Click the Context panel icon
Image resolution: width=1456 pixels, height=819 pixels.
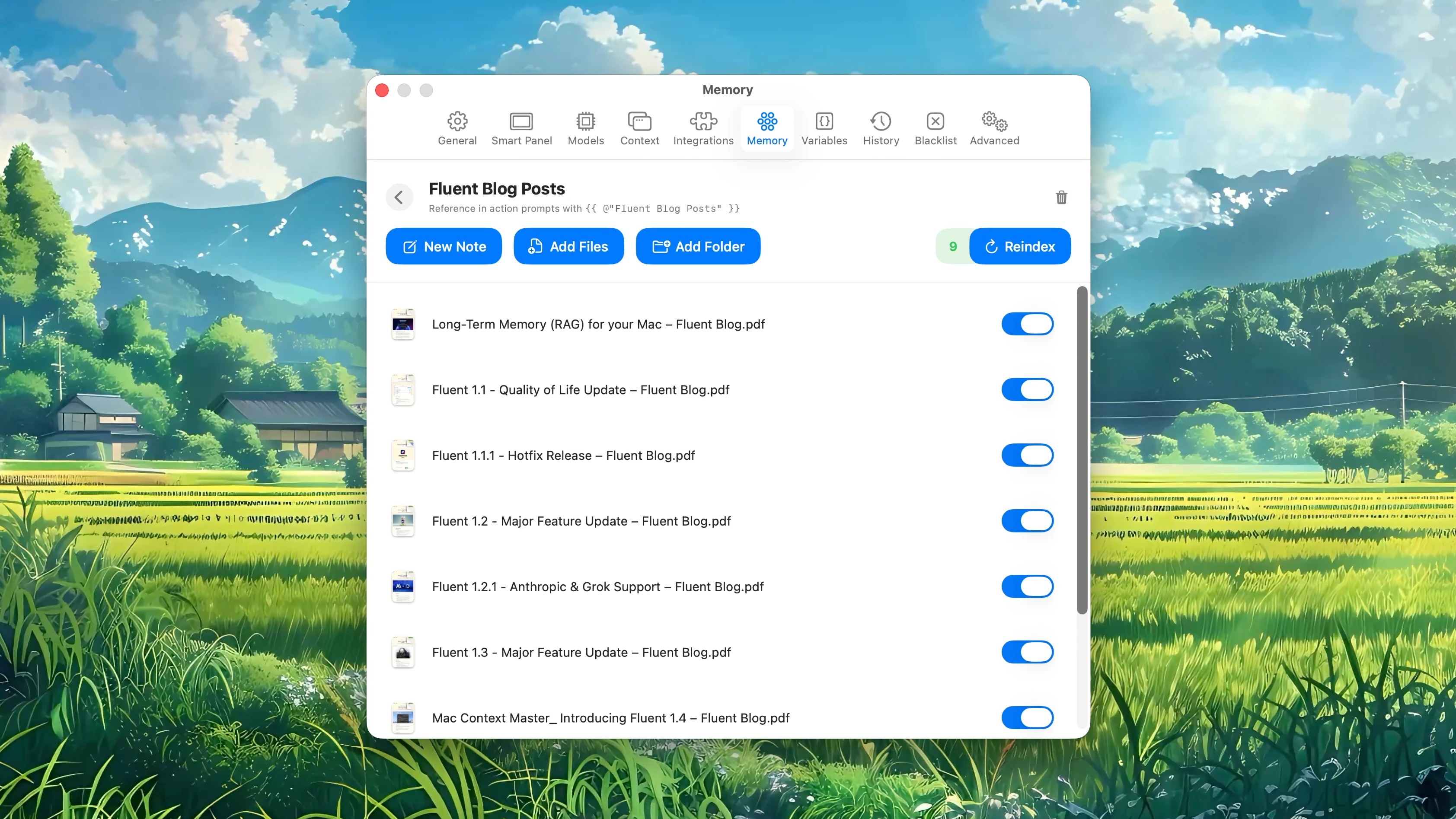(x=639, y=121)
